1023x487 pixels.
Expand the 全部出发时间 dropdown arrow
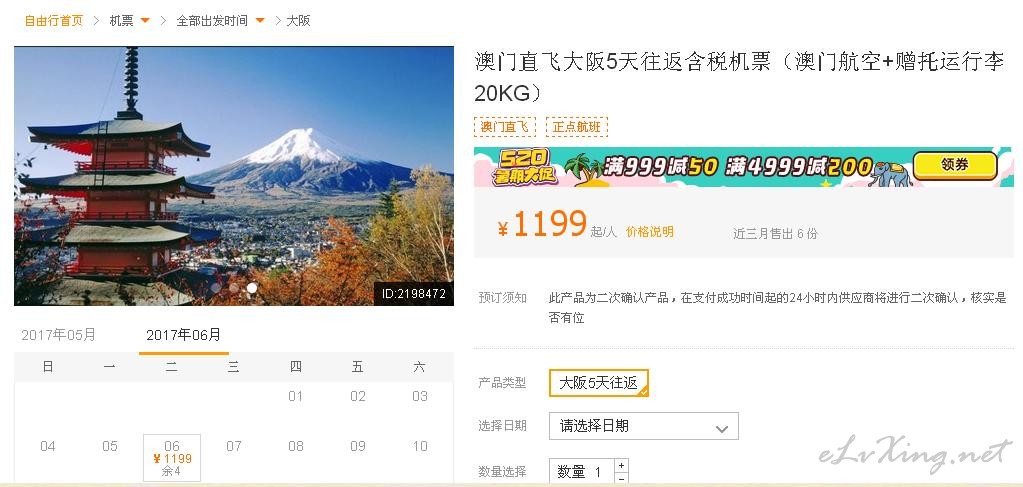tap(260, 21)
